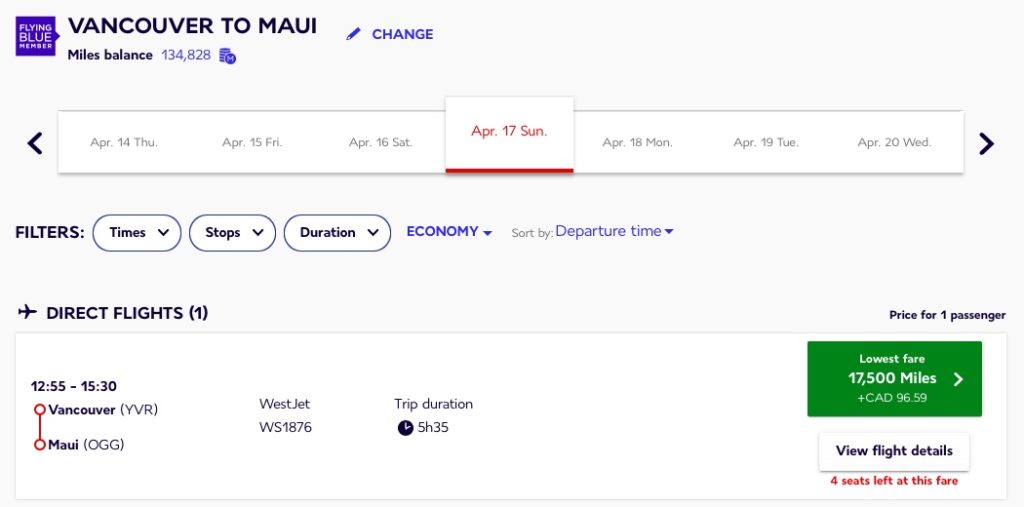Select the Apr. 14 Thu. date tab
The image size is (1024, 507).
coord(124,142)
